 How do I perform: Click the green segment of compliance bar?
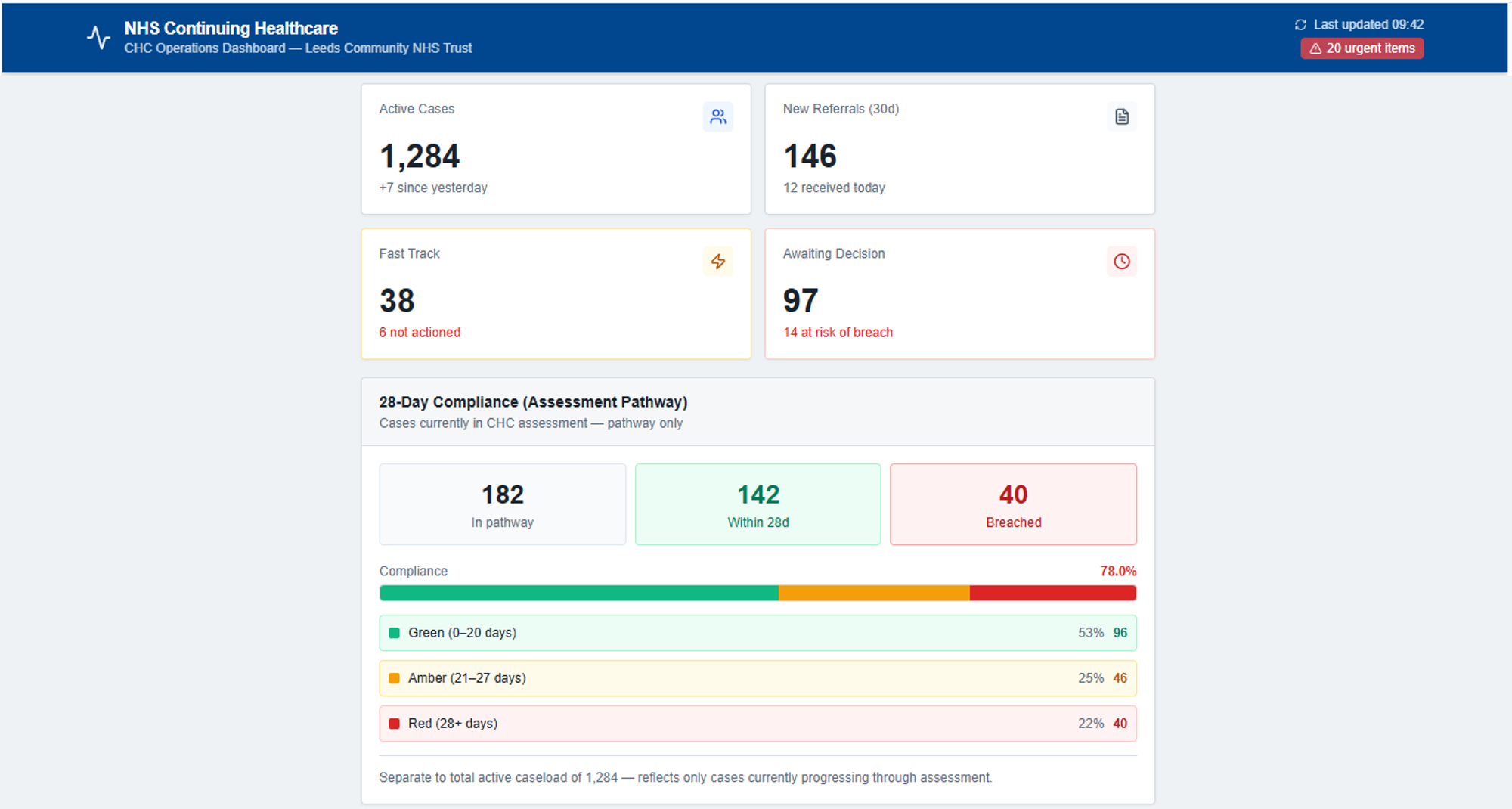pos(578,594)
